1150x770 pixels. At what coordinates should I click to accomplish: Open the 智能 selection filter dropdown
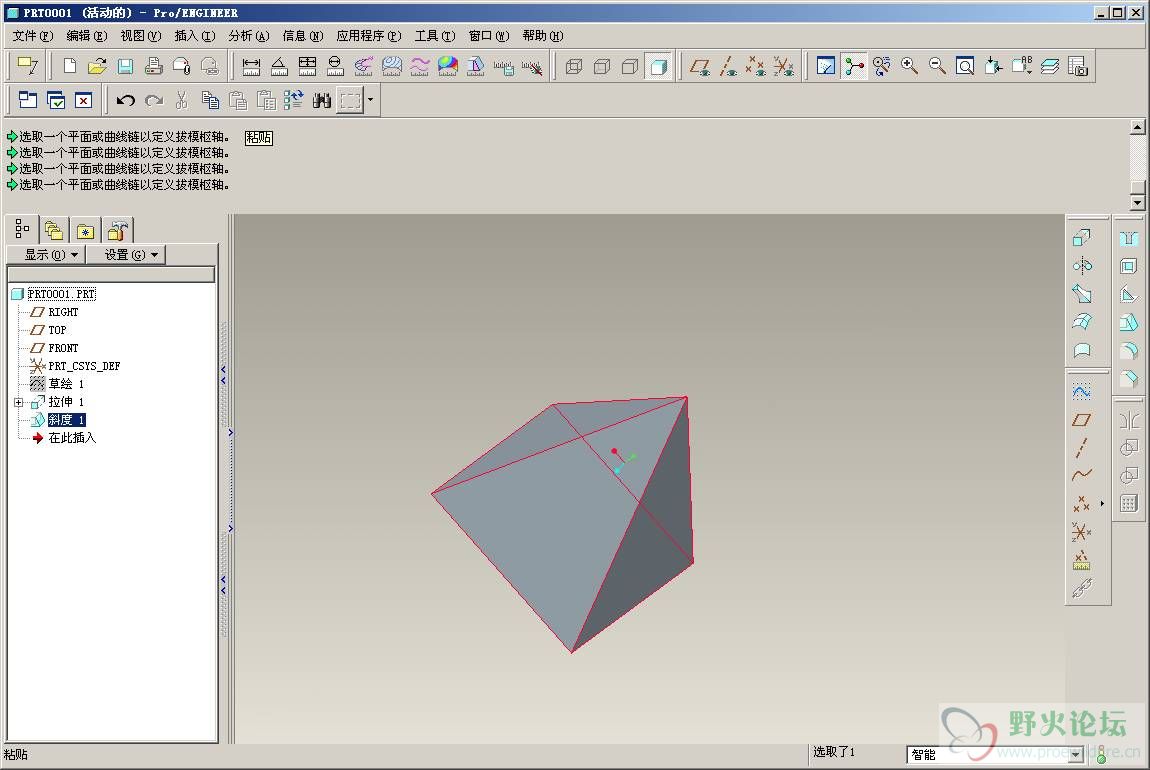click(1077, 754)
